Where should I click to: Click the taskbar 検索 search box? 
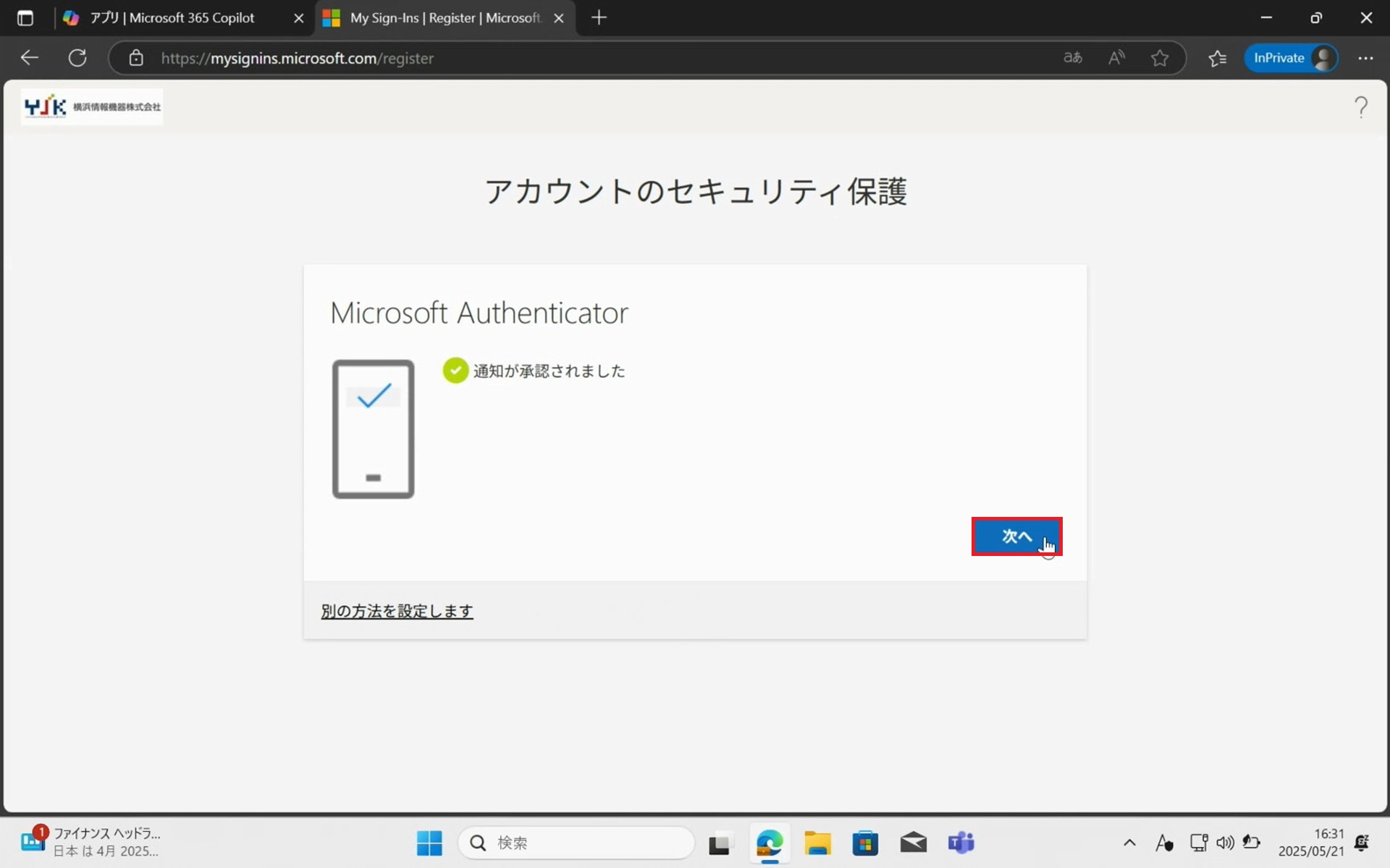[577, 843]
